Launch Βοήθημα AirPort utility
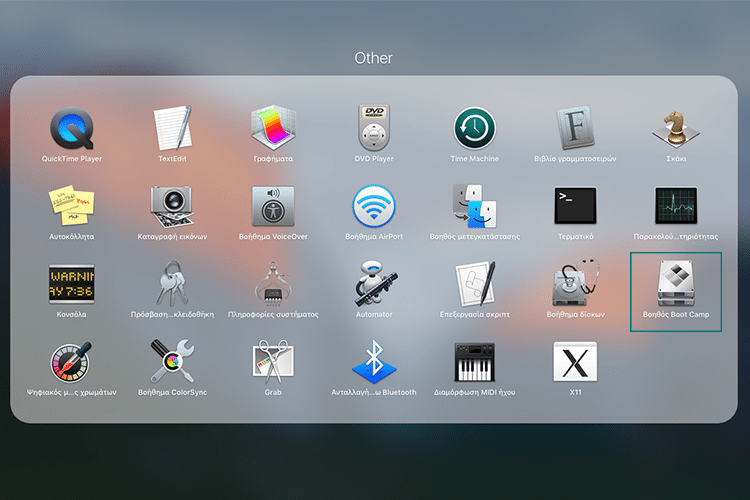Screen dimensions: 750x500 [x=374, y=206]
